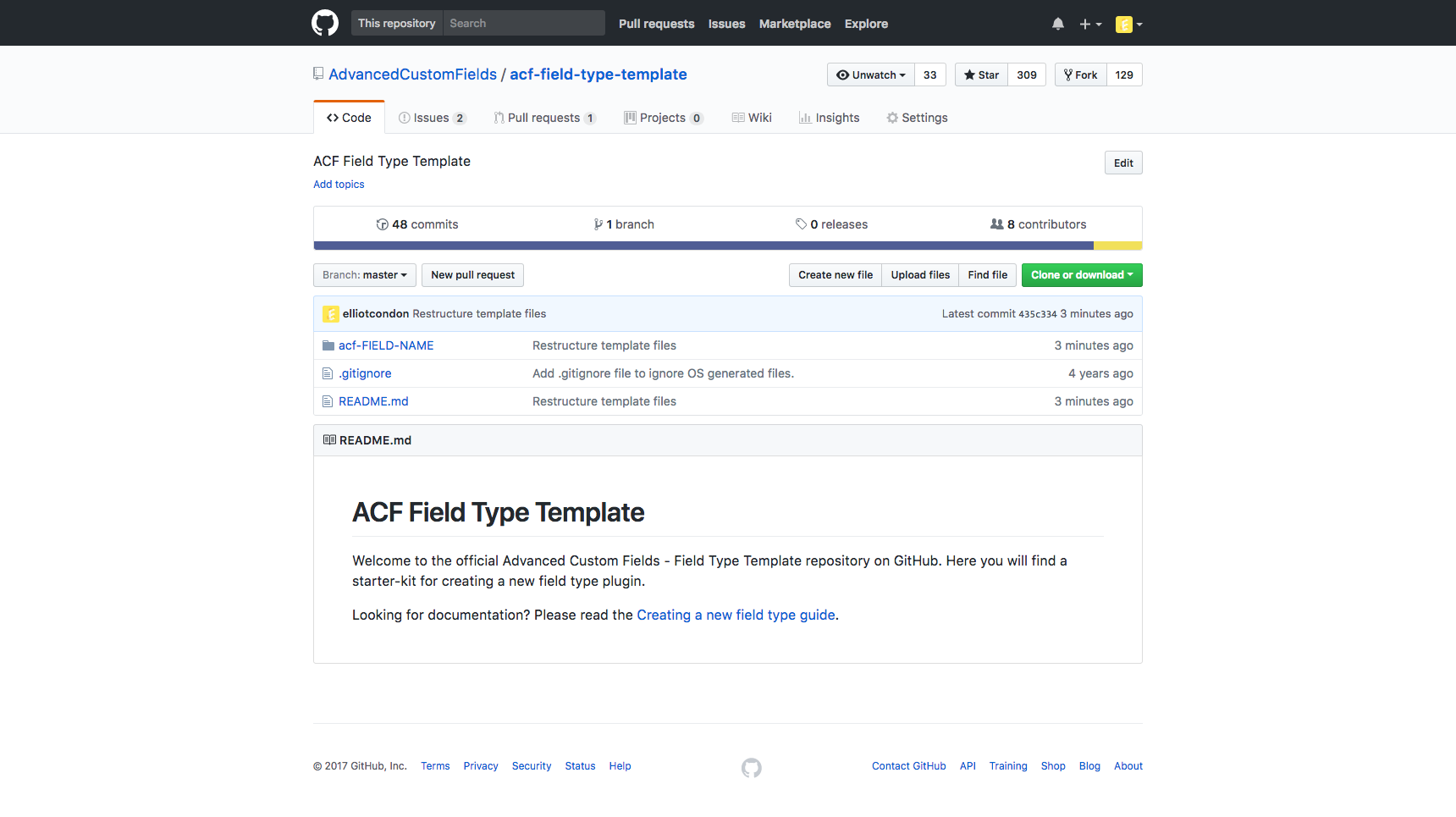
Task: Click the README book icon in panel header
Action: tap(329, 440)
